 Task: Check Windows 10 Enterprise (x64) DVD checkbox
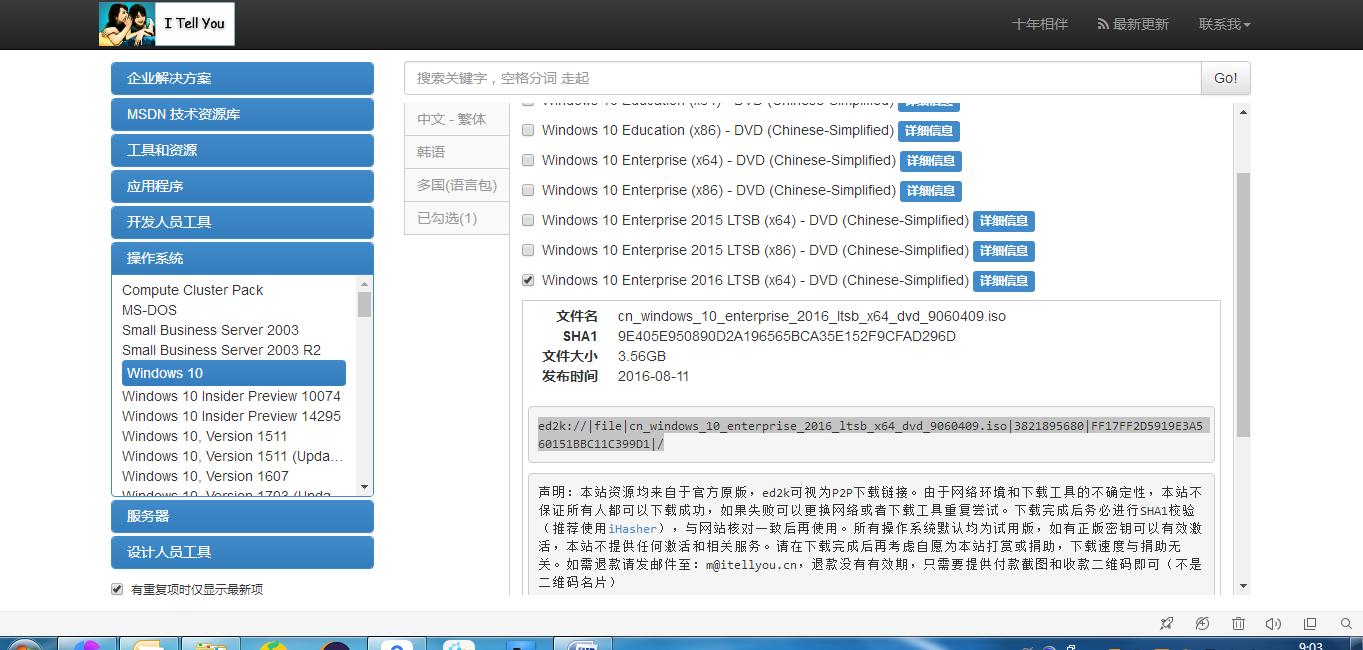pos(527,160)
